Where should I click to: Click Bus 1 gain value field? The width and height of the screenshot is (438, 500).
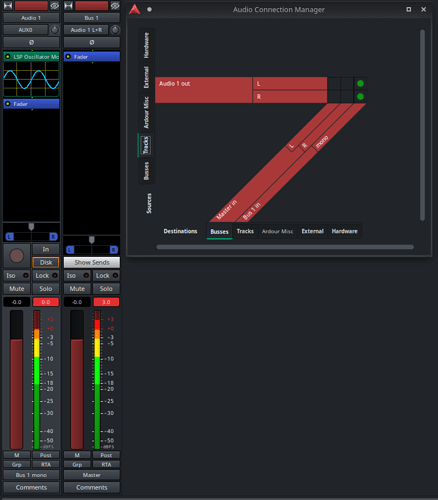click(x=77, y=302)
